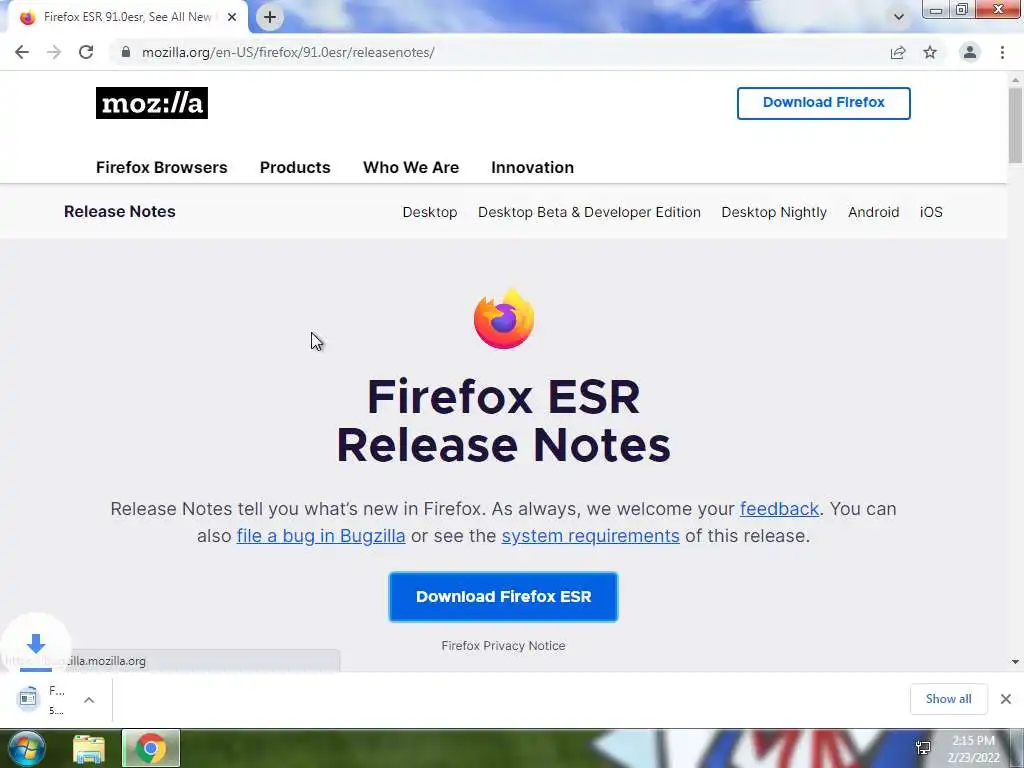The height and width of the screenshot is (768, 1024).
Task: Open the Firefox Browsers menu
Action: click(161, 167)
